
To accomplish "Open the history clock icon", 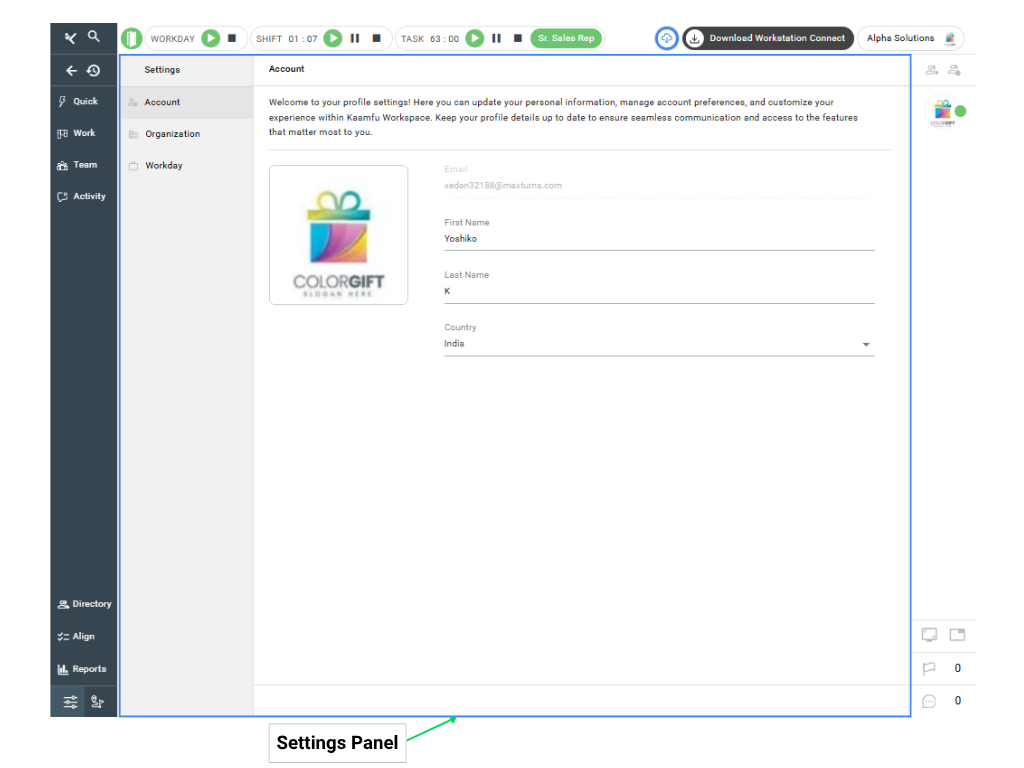I will (x=93, y=71).
